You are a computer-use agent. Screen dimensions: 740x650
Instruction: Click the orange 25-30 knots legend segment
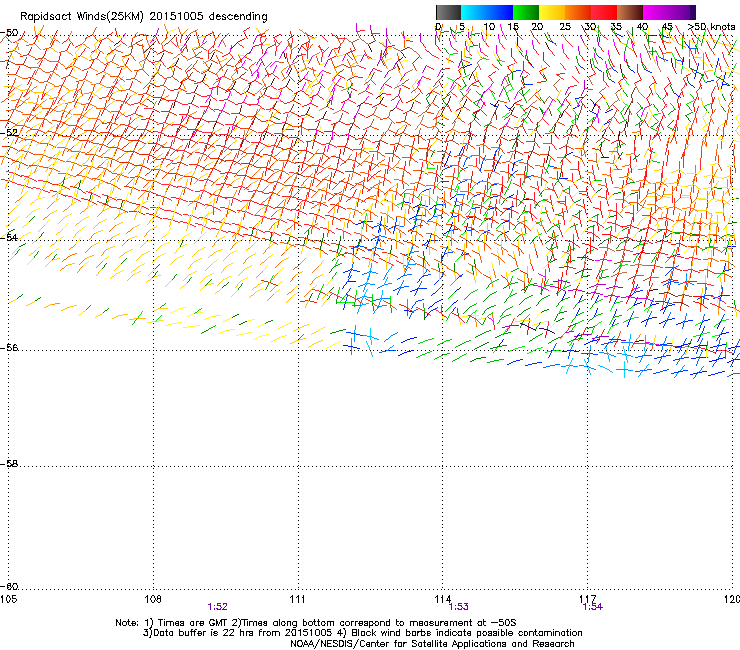click(x=578, y=12)
